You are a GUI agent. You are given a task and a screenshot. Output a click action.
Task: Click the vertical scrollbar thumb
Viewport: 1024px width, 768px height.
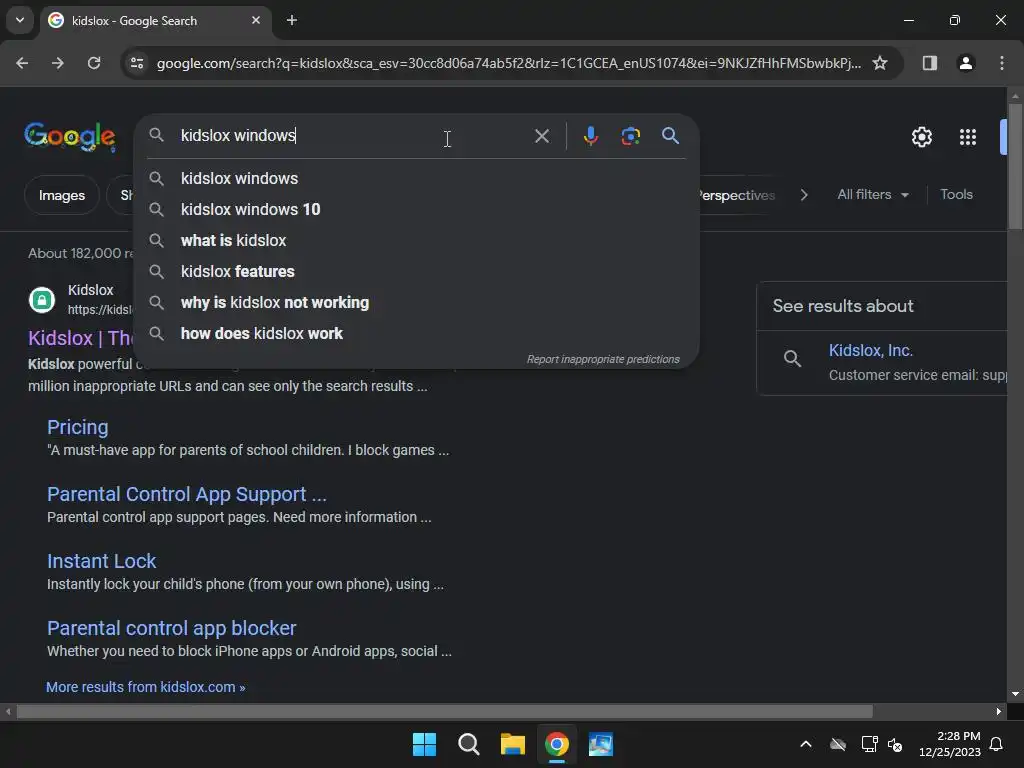tap(1015, 167)
